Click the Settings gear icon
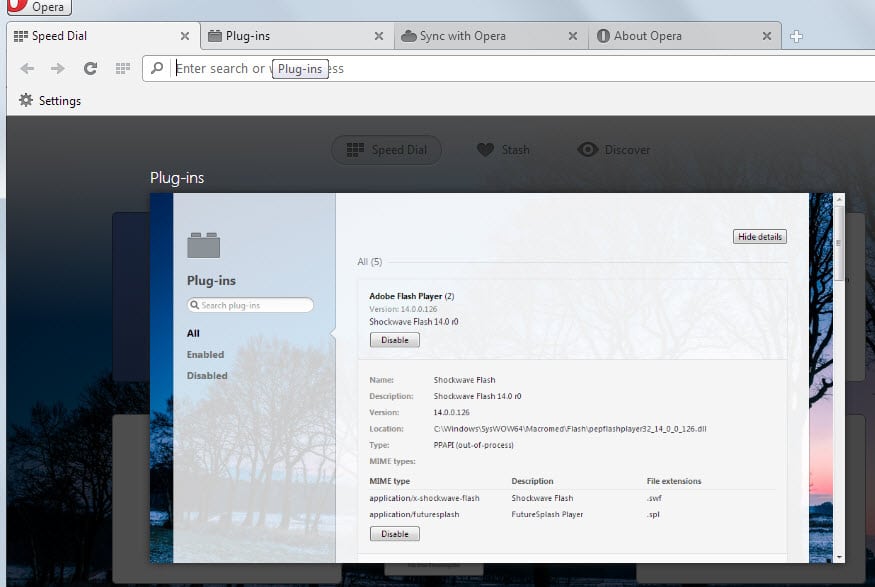Image resolution: width=875 pixels, height=587 pixels. click(x=26, y=100)
